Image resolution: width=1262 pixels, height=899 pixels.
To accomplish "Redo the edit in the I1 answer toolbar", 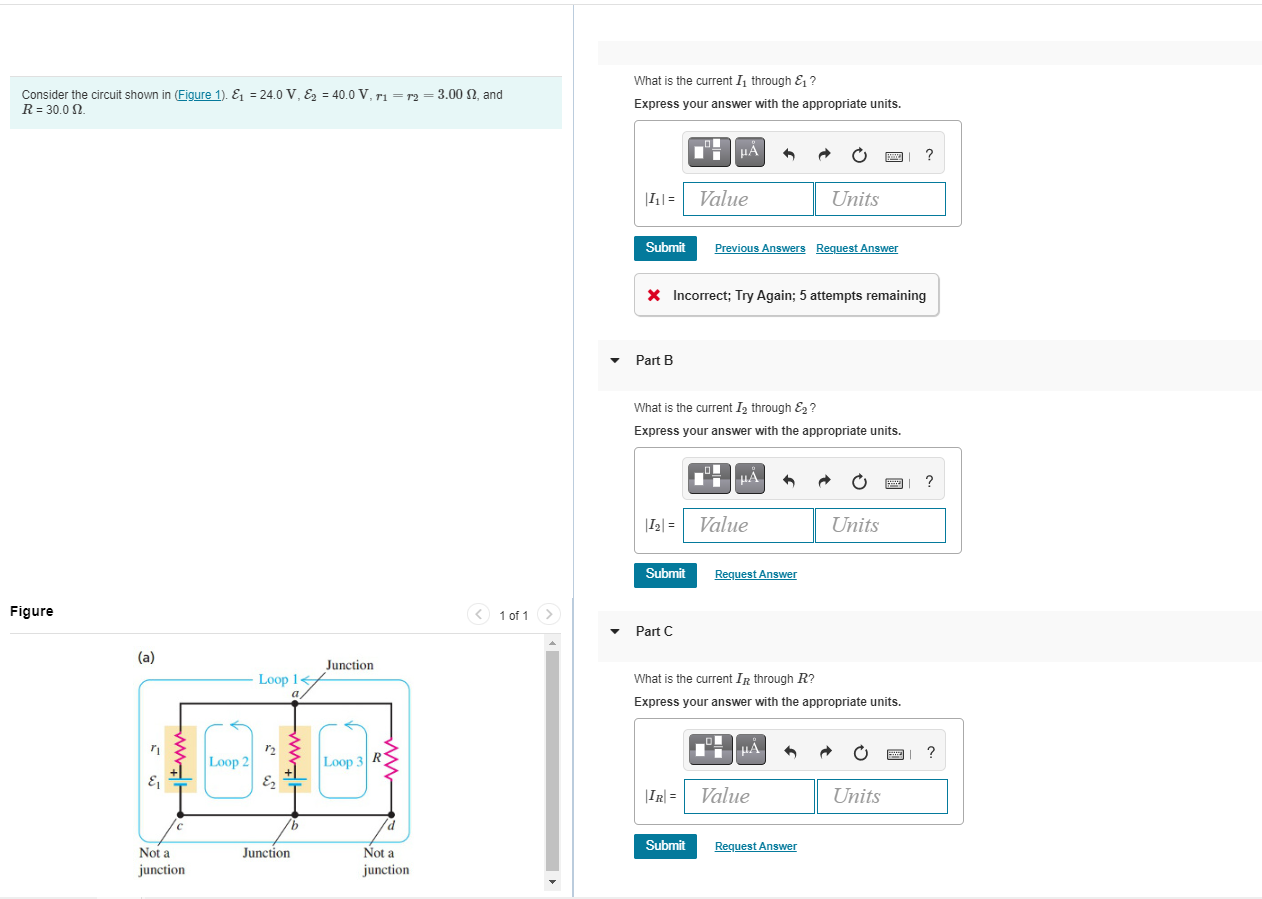I will point(825,155).
